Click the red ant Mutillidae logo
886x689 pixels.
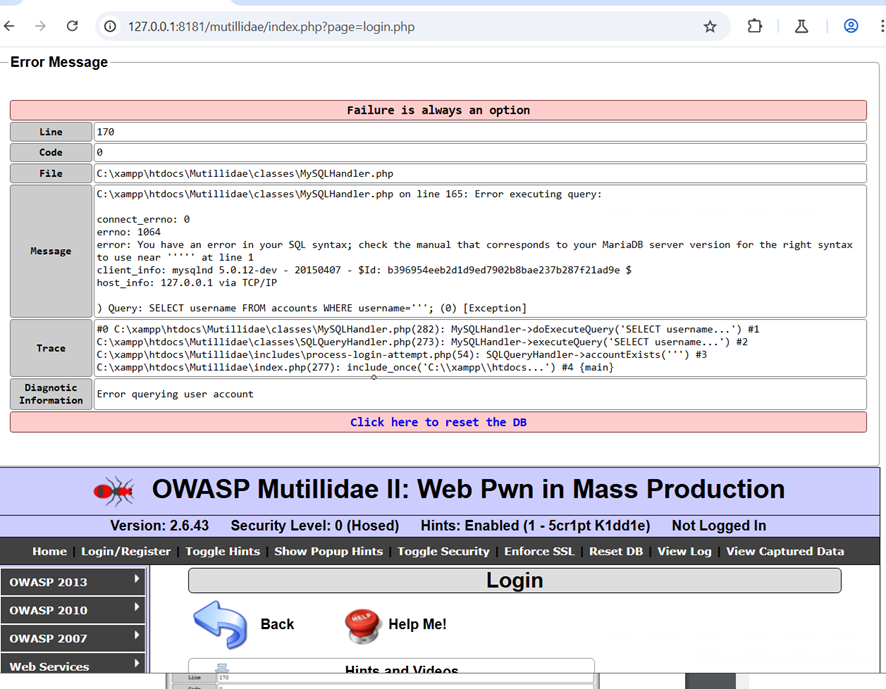[114, 491]
